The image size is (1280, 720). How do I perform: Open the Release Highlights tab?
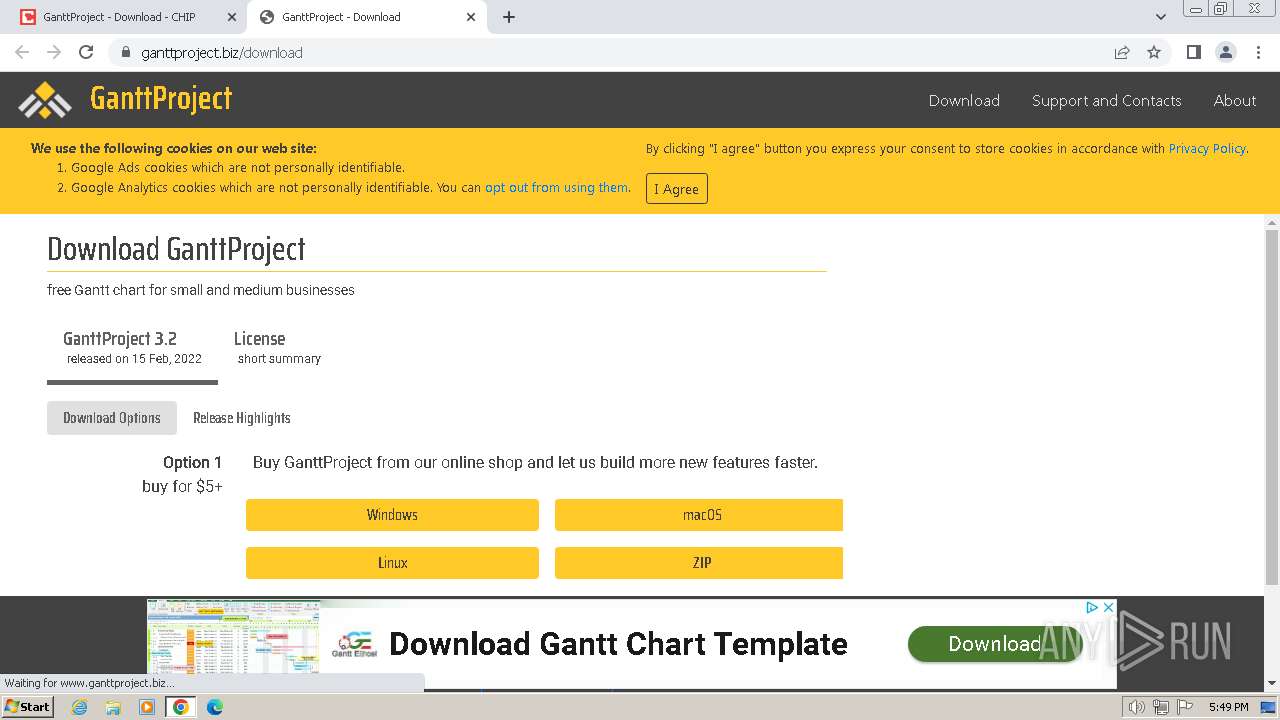[x=242, y=418]
